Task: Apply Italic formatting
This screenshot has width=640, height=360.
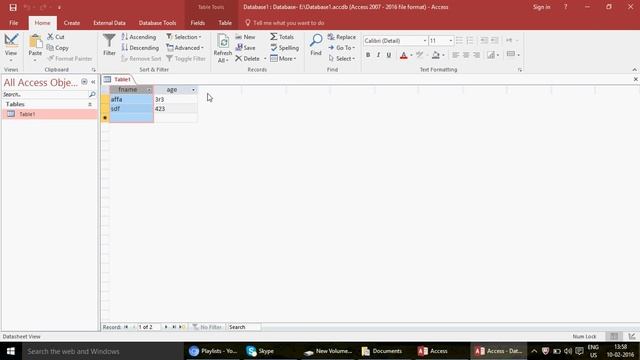Action: [x=378, y=55]
